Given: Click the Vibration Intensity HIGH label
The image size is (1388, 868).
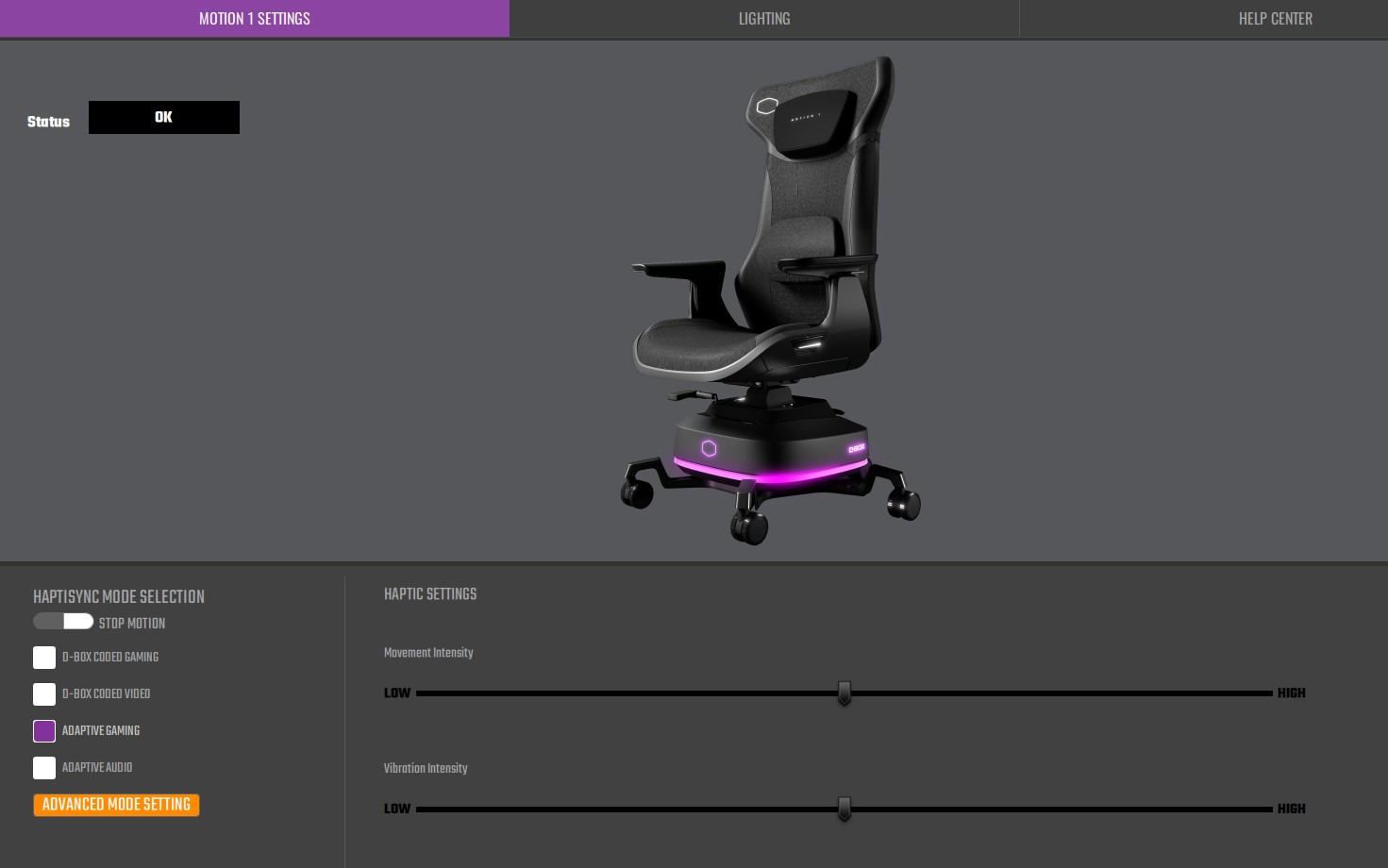Looking at the screenshot, I should pyautogui.click(x=1292, y=810).
